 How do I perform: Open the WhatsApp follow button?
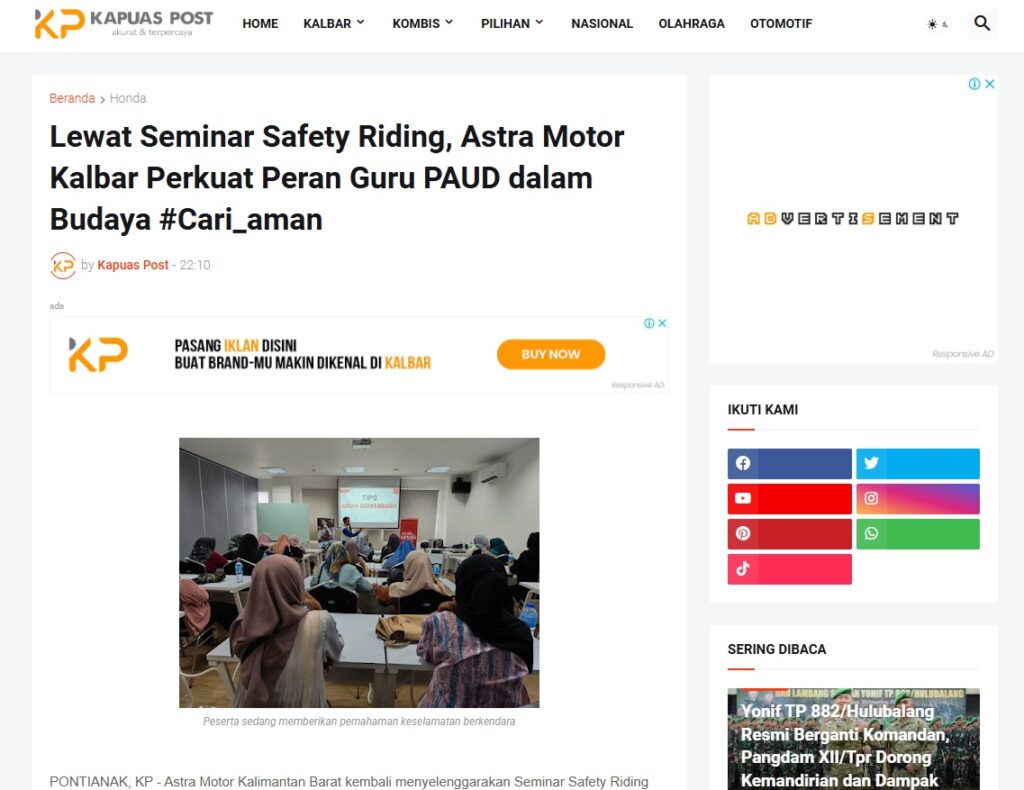pos(918,534)
